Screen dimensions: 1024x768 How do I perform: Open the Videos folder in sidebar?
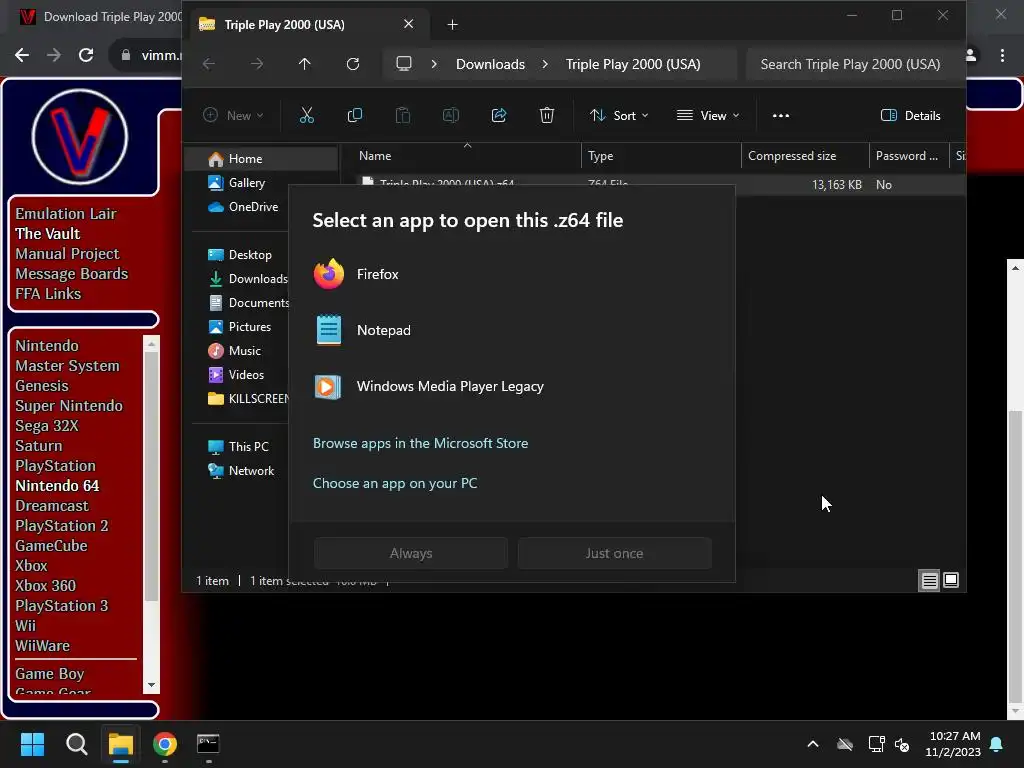pyautogui.click(x=236, y=375)
